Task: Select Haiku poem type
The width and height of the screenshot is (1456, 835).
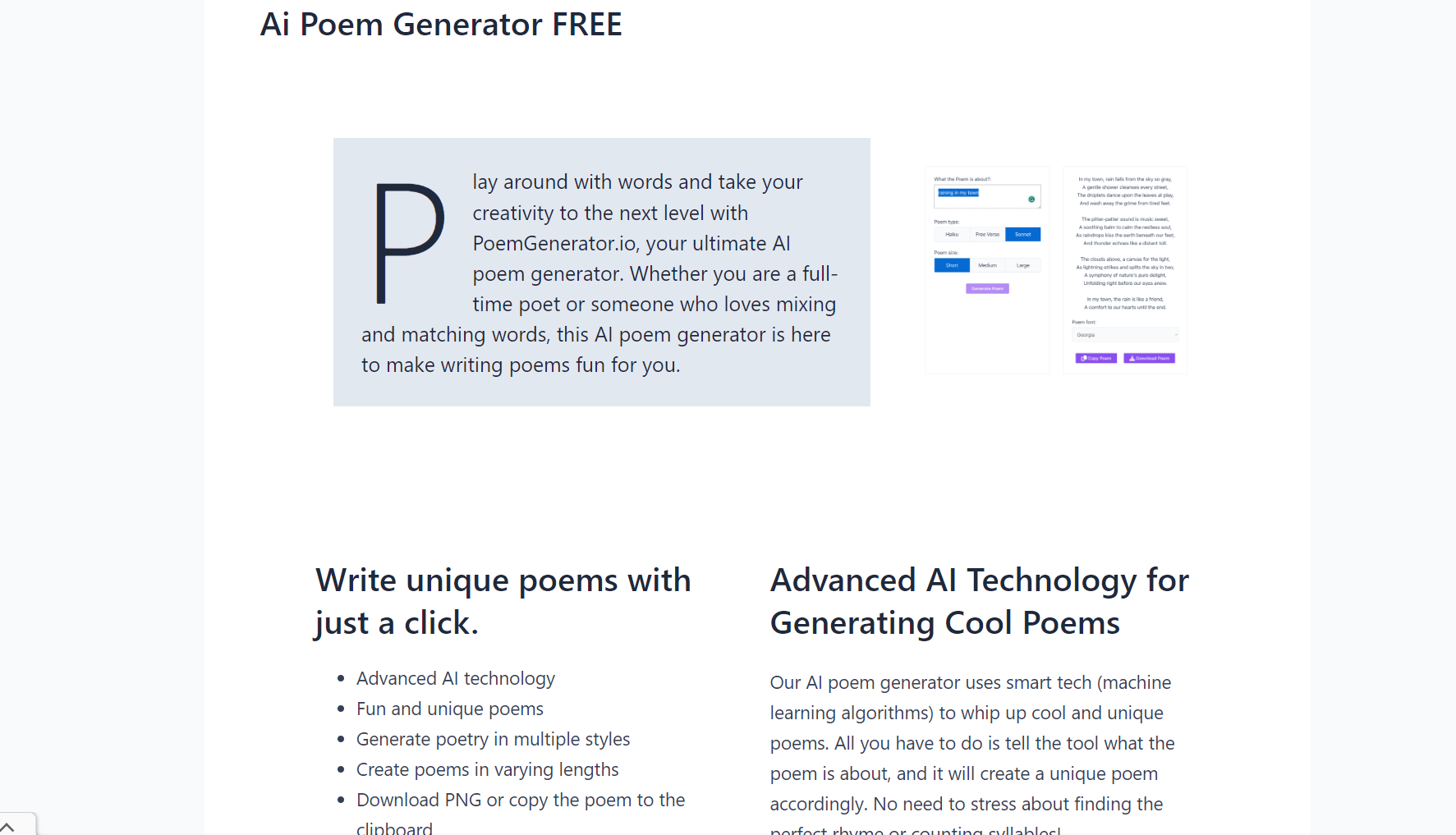Action: click(x=952, y=234)
